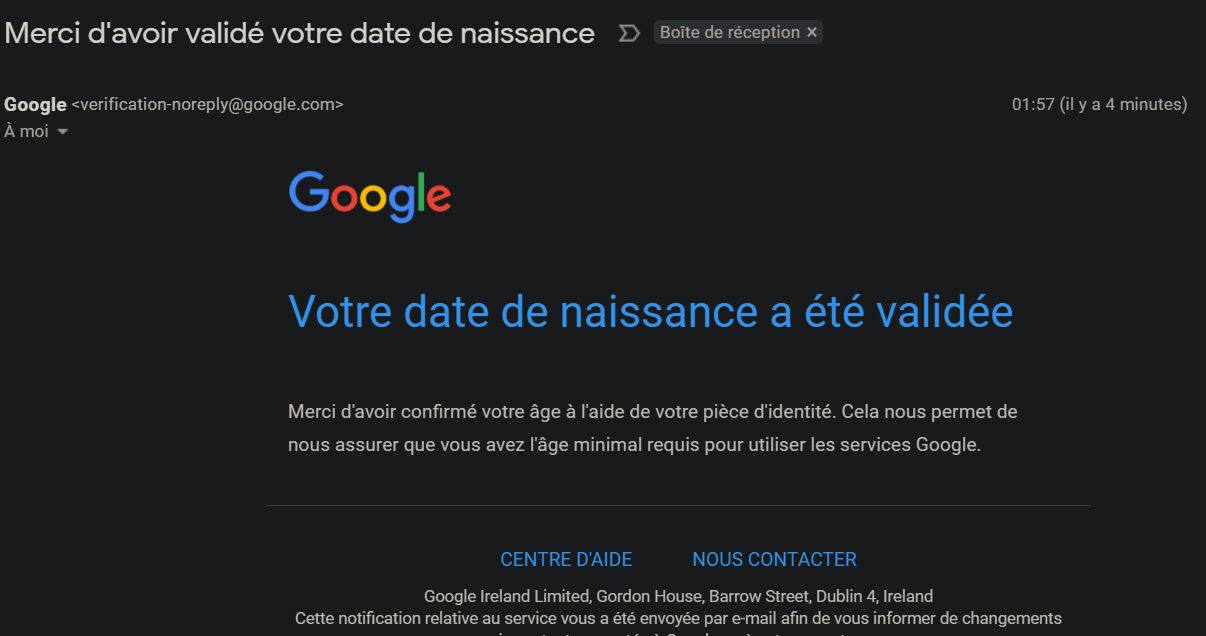The height and width of the screenshot is (636, 1206).
Task: Click the importance marker icon beside subject
Action: (x=628, y=33)
